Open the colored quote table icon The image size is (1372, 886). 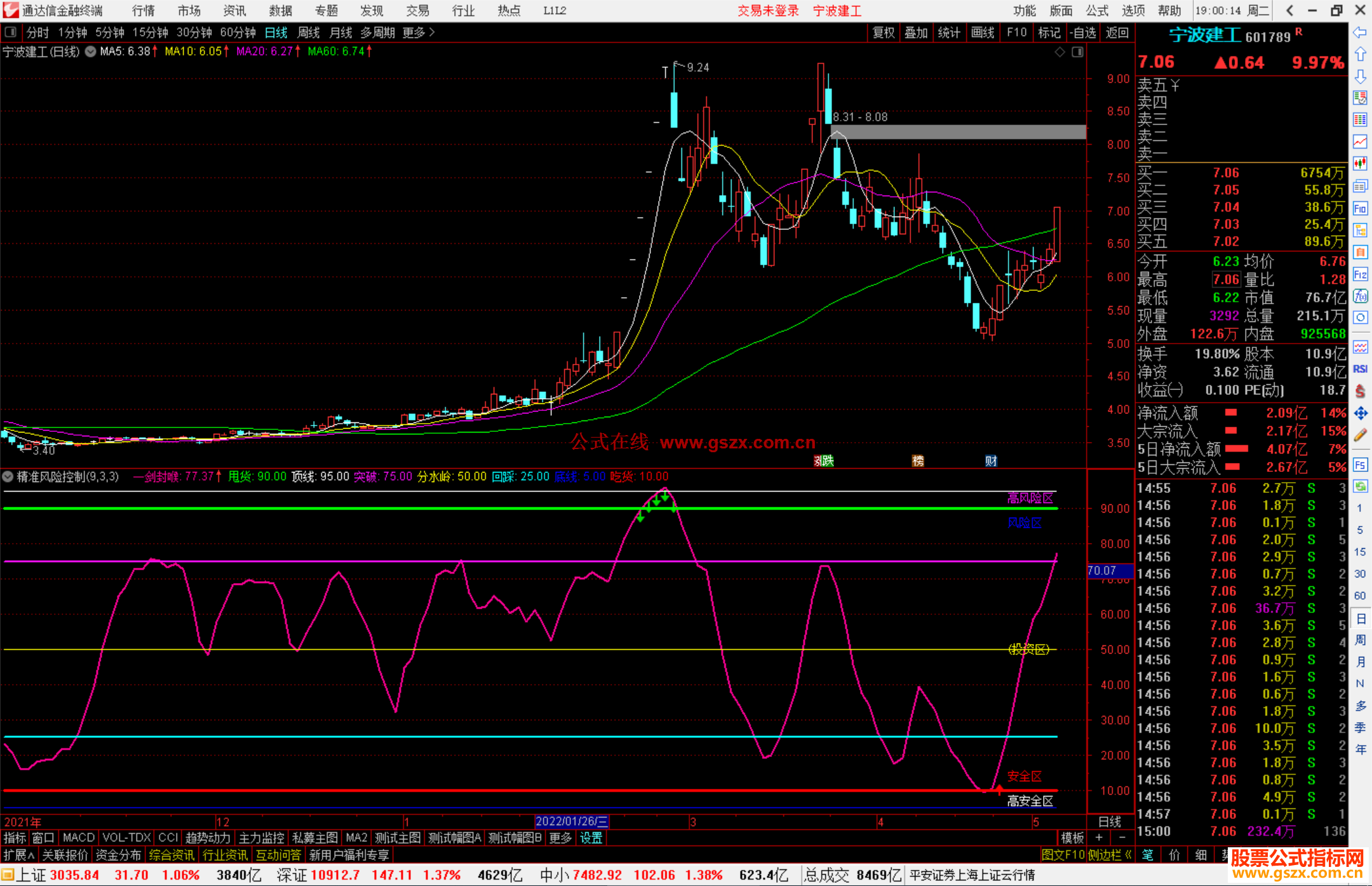1360,120
